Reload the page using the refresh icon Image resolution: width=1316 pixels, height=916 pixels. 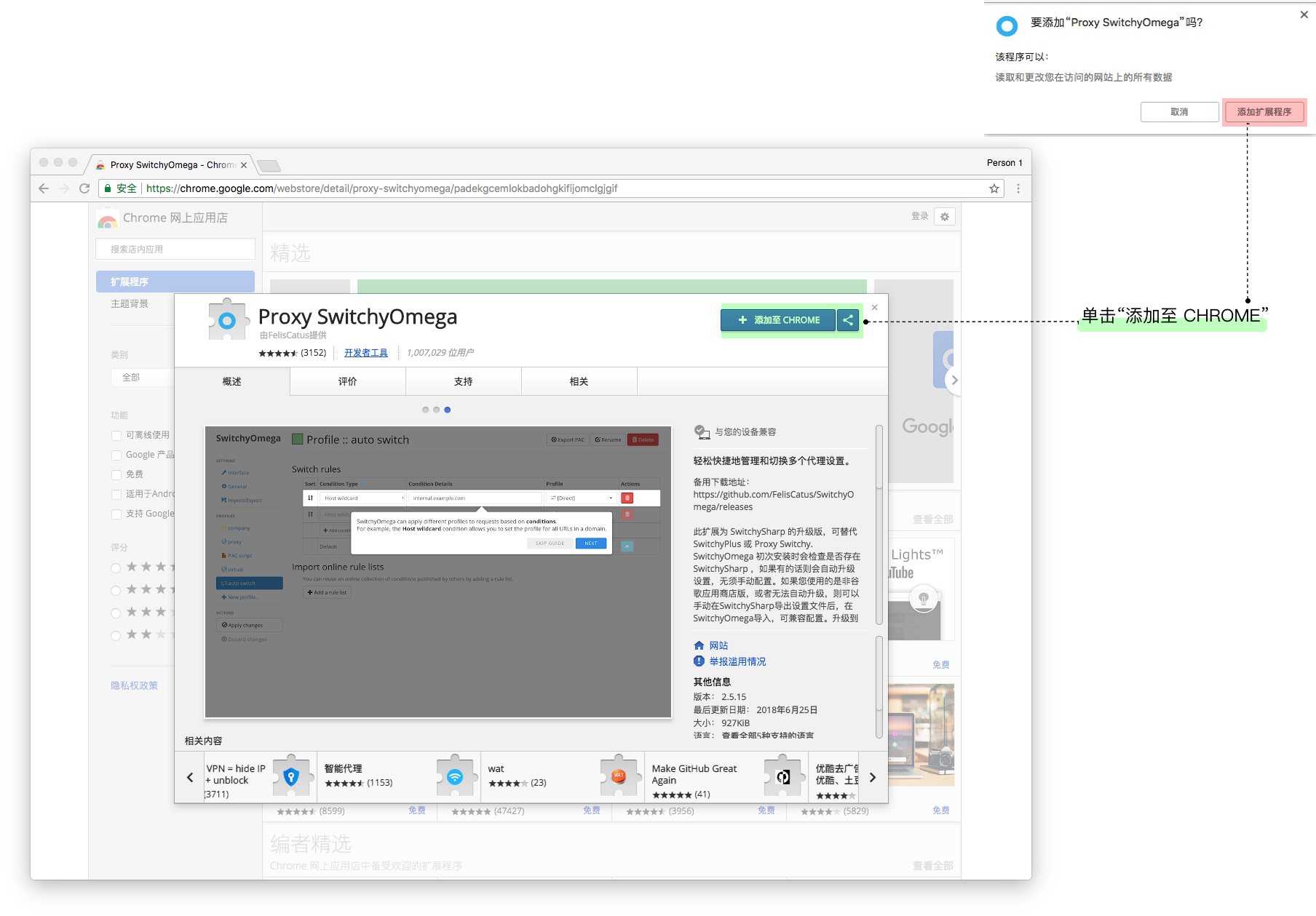[84, 188]
